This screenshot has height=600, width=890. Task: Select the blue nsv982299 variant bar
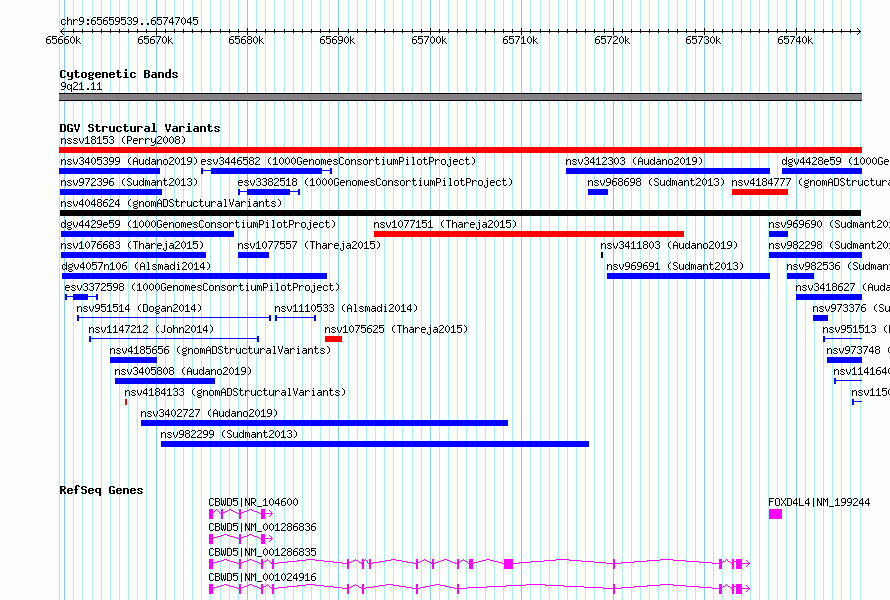click(375, 444)
